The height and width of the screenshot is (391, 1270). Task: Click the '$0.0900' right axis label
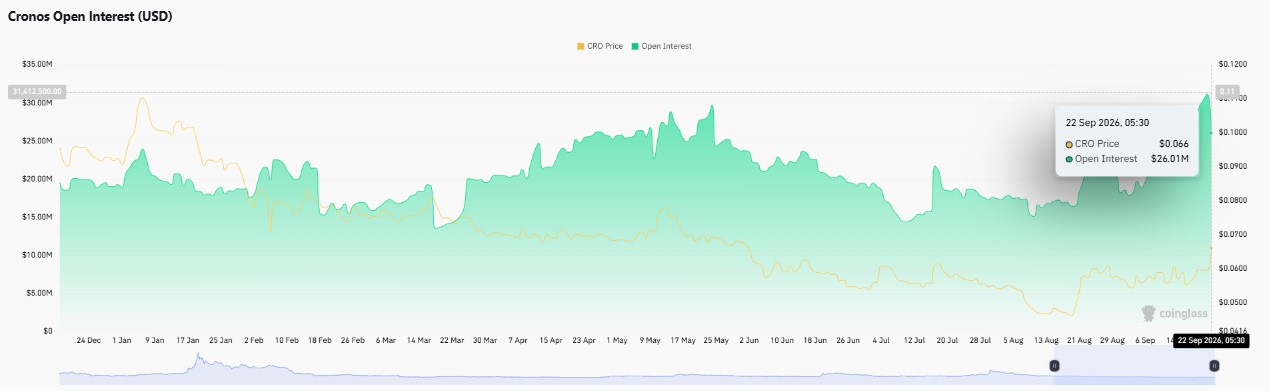1233,166
